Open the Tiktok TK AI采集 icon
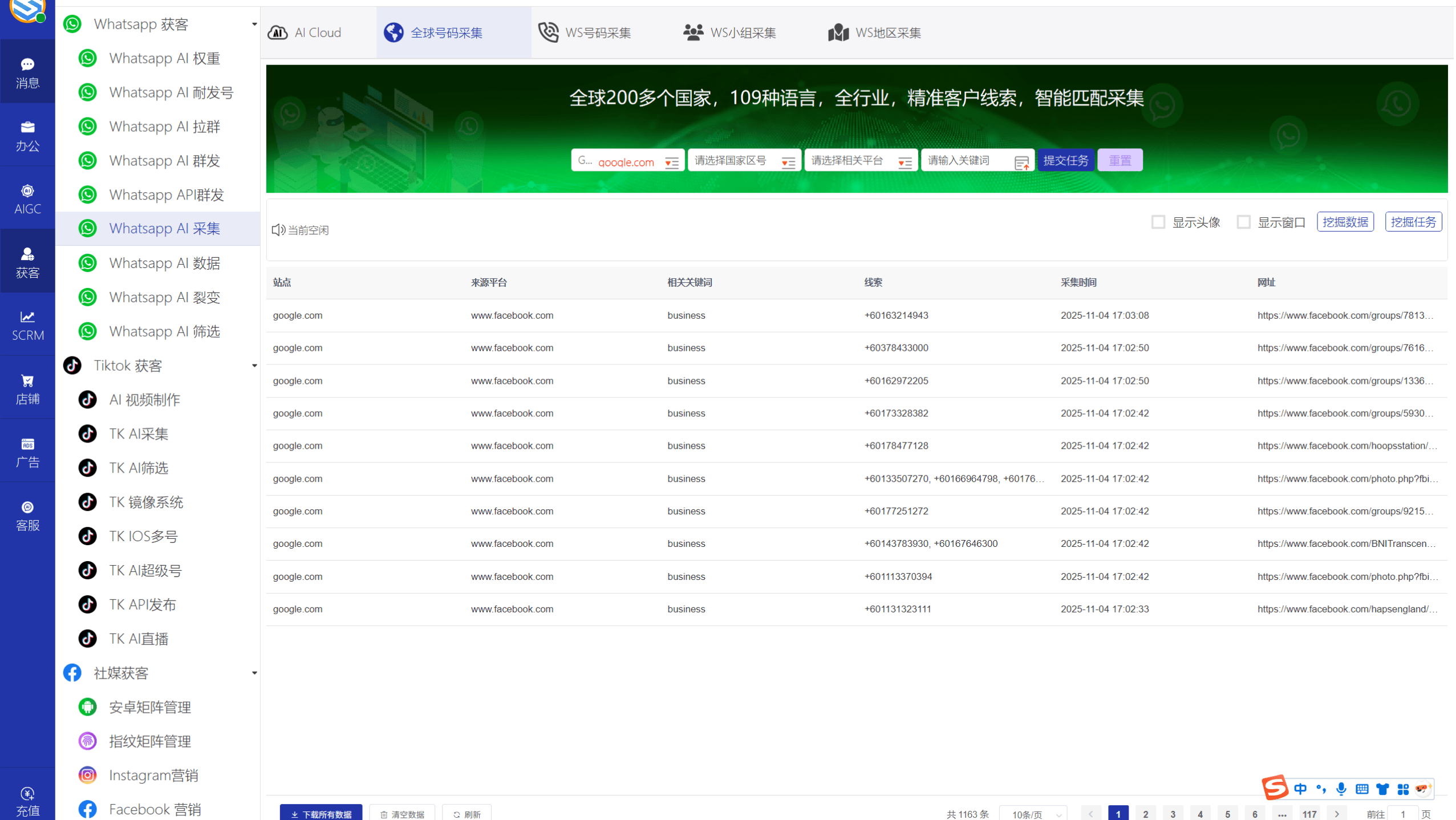This screenshot has width=1456, height=820. (87, 433)
